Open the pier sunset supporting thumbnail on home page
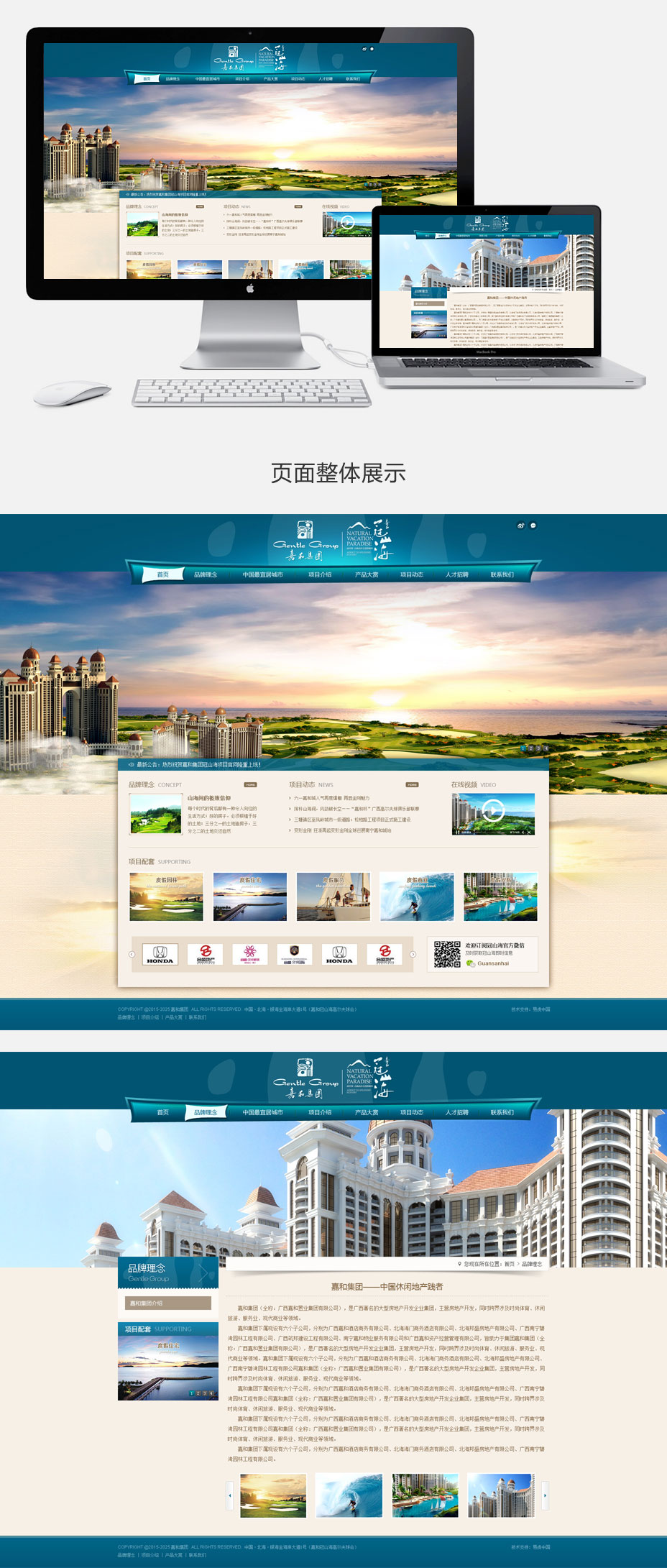This screenshot has height=1568, width=667. (250, 897)
